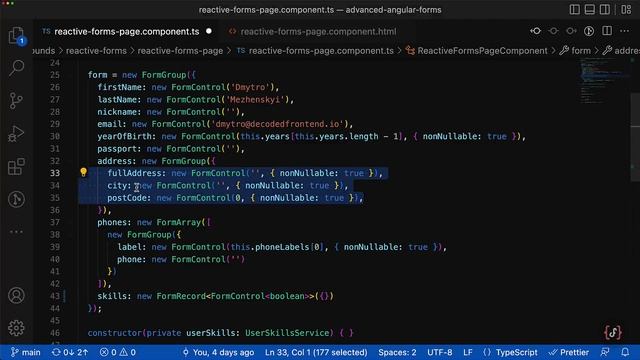This screenshot has height=360, width=640.
Task: Open the Manage gear icon
Action: pyautogui.click(x=16, y=328)
